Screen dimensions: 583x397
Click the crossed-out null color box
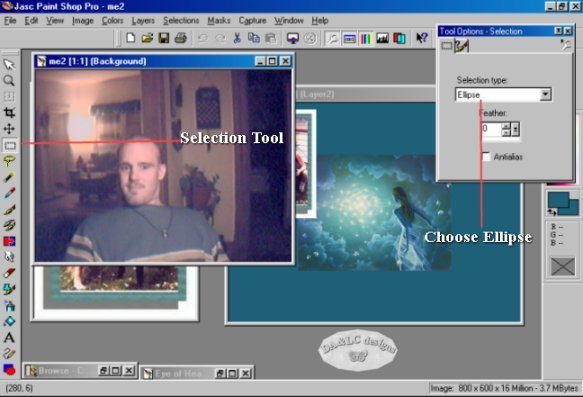pyautogui.click(x=563, y=267)
